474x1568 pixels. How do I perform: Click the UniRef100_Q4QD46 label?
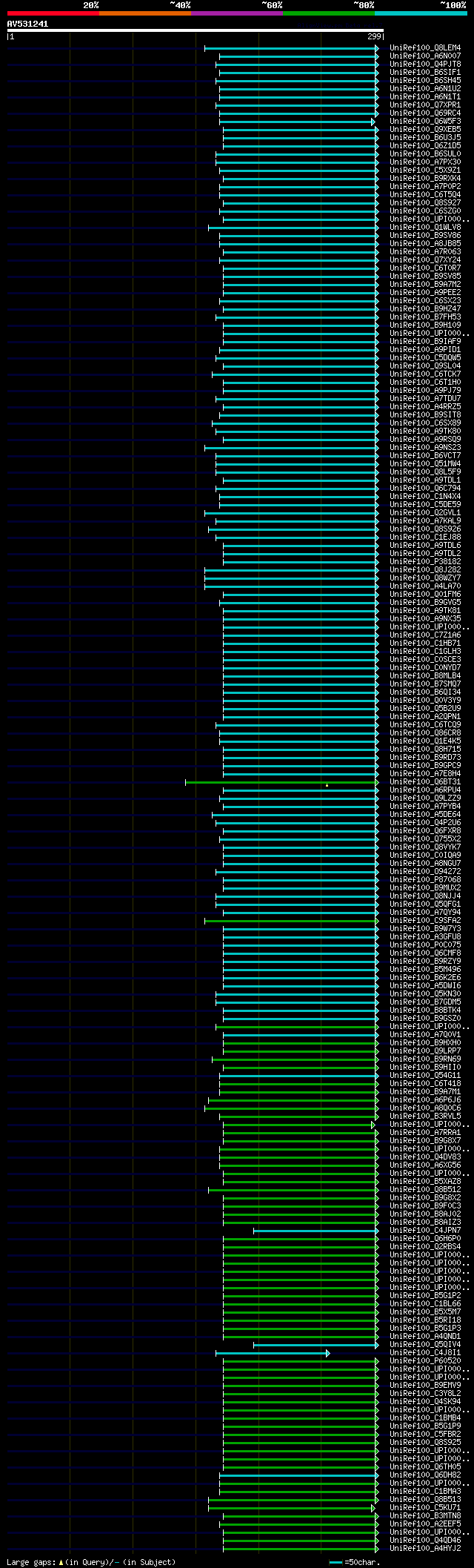coord(425,1541)
